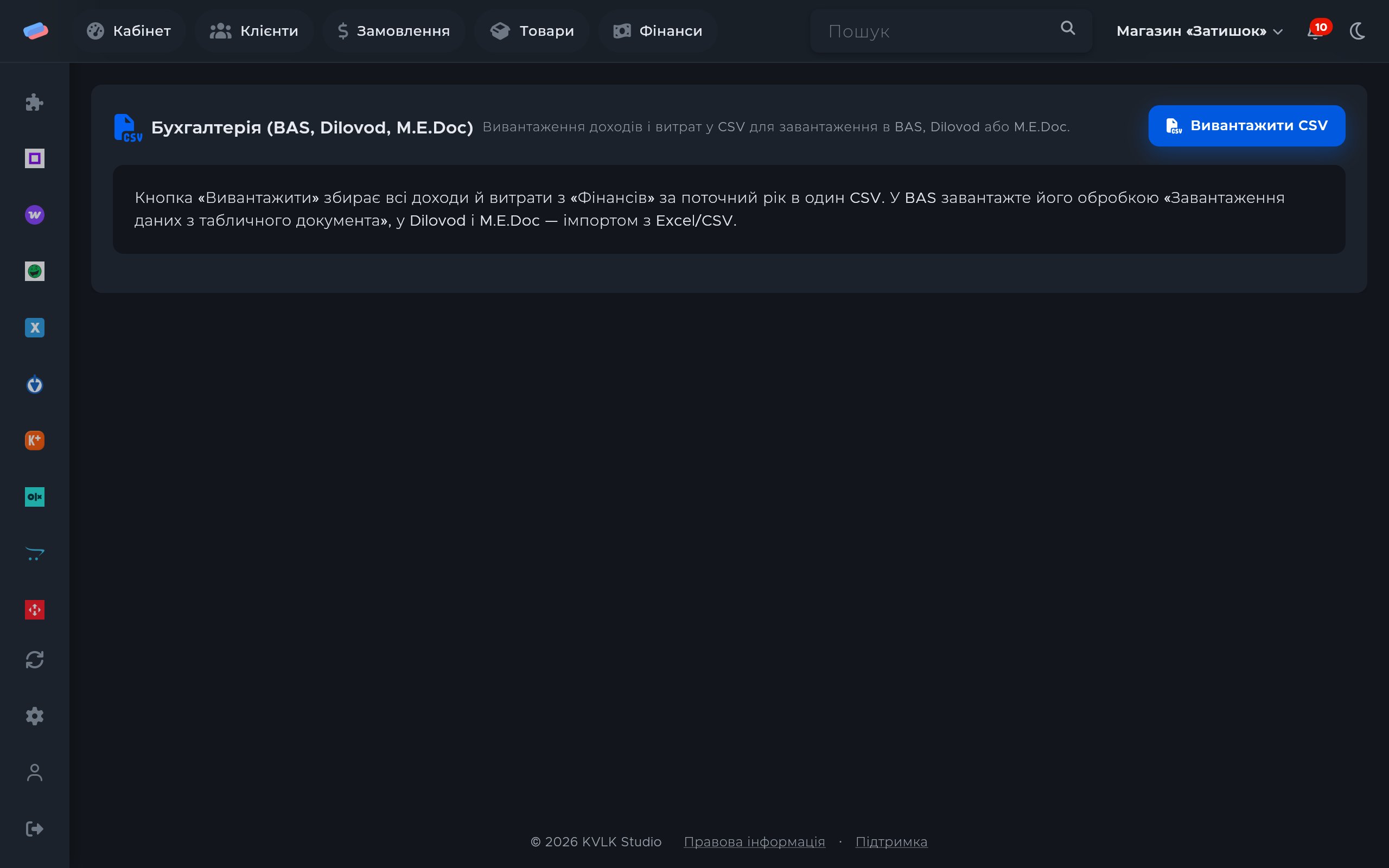Open the green smiley face integration
The width and height of the screenshot is (1389, 868).
coord(34,271)
